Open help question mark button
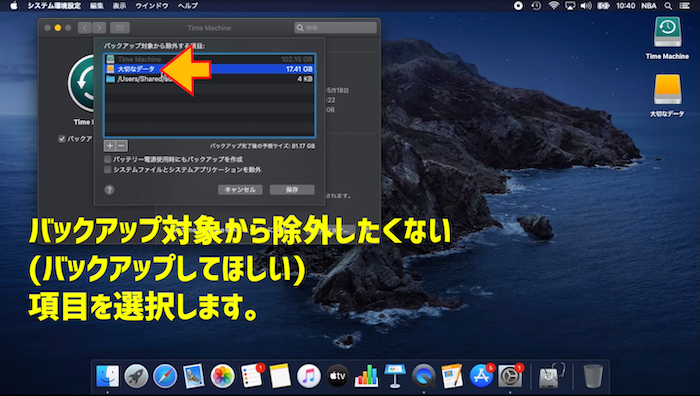The height and width of the screenshot is (396, 700). 109,190
